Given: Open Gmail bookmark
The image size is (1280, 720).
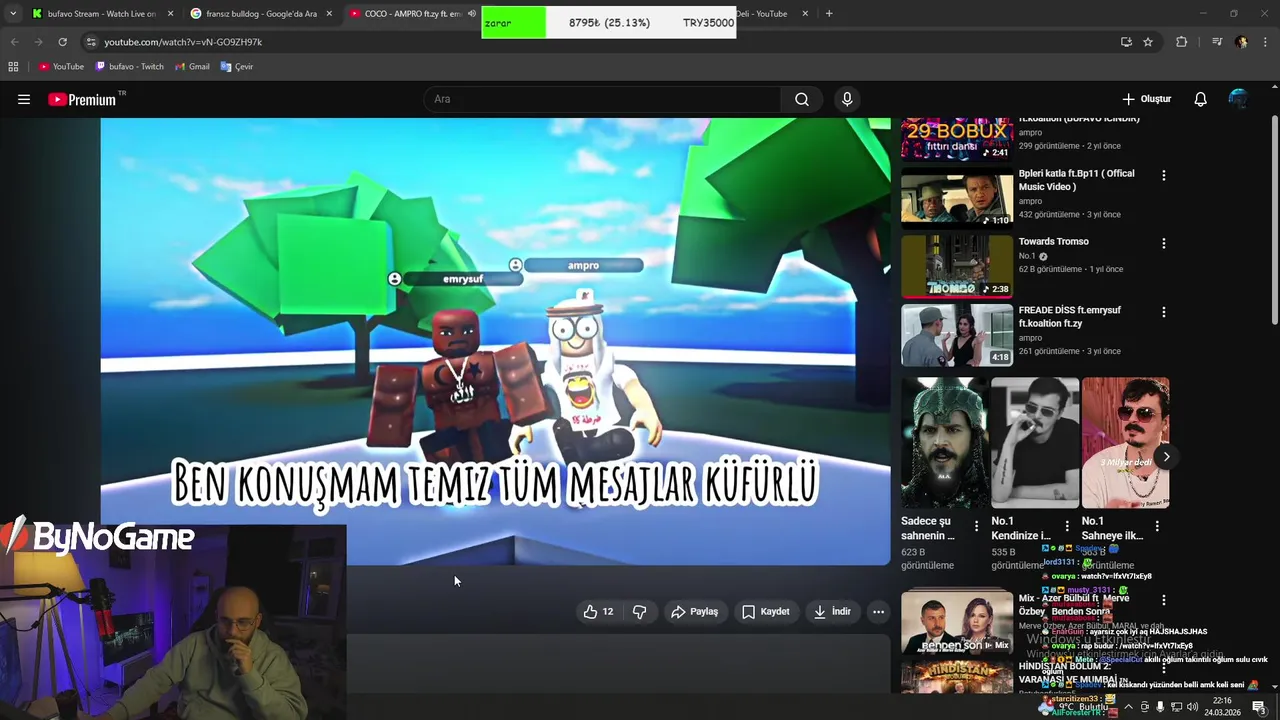Looking at the screenshot, I should pos(192,66).
